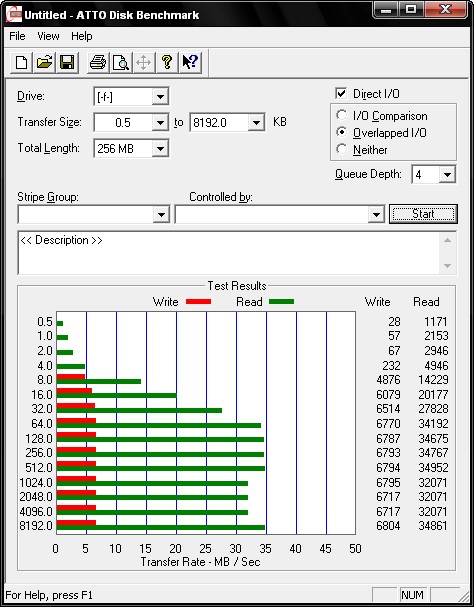474x607 pixels.
Task: Print results using the printer icon
Action: tap(98, 62)
